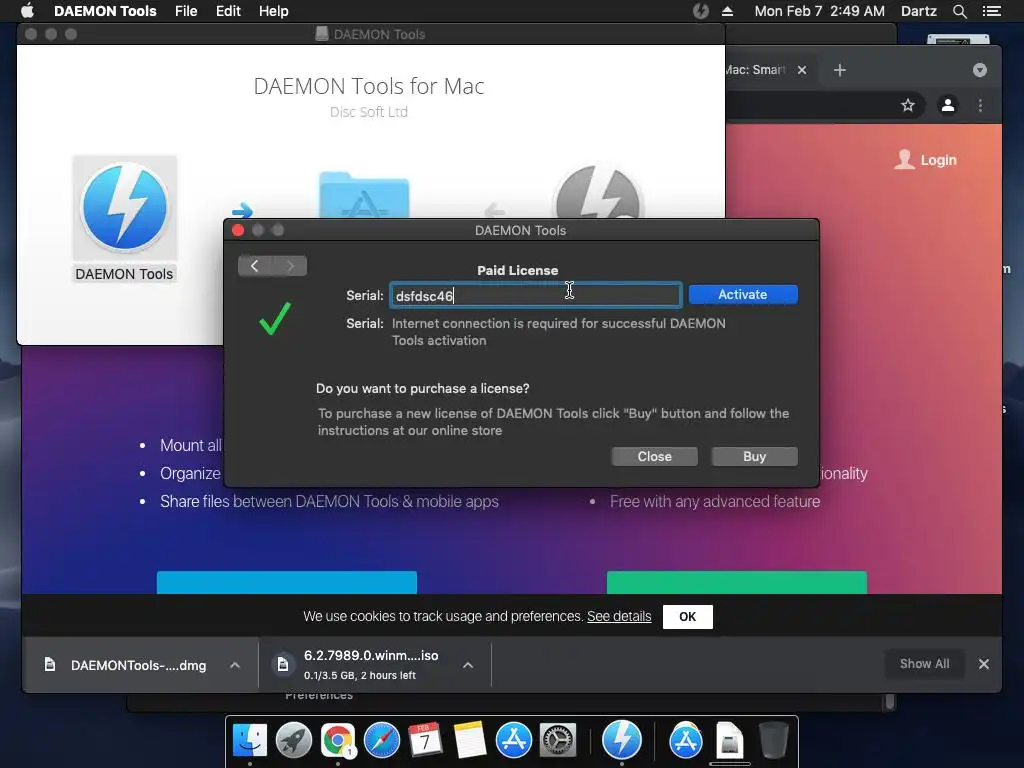Open DAEMON Tools from the Dock
Image resolution: width=1024 pixels, height=768 pixels.
622,739
